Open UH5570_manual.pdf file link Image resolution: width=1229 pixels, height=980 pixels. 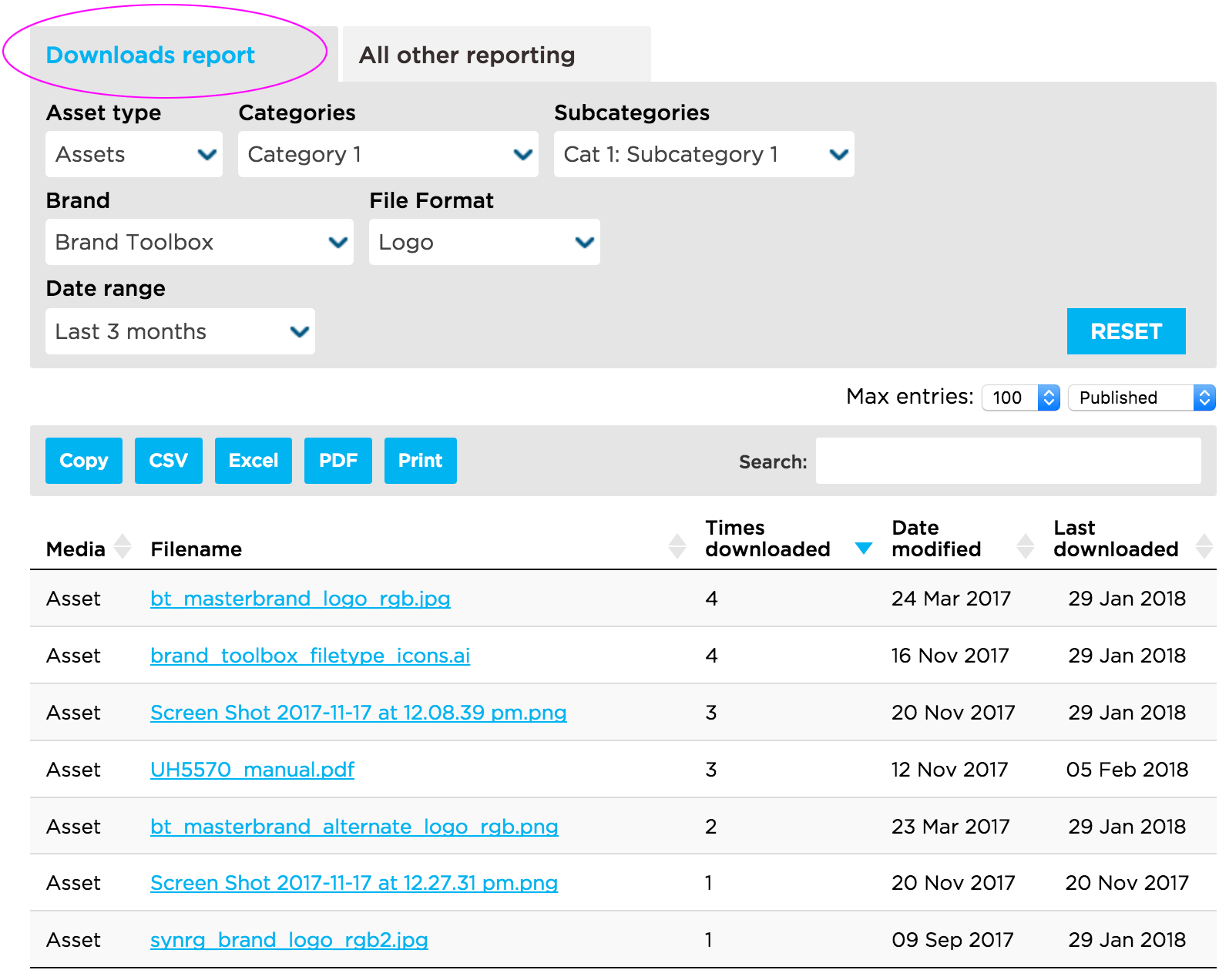pyautogui.click(x=252, y=770)
